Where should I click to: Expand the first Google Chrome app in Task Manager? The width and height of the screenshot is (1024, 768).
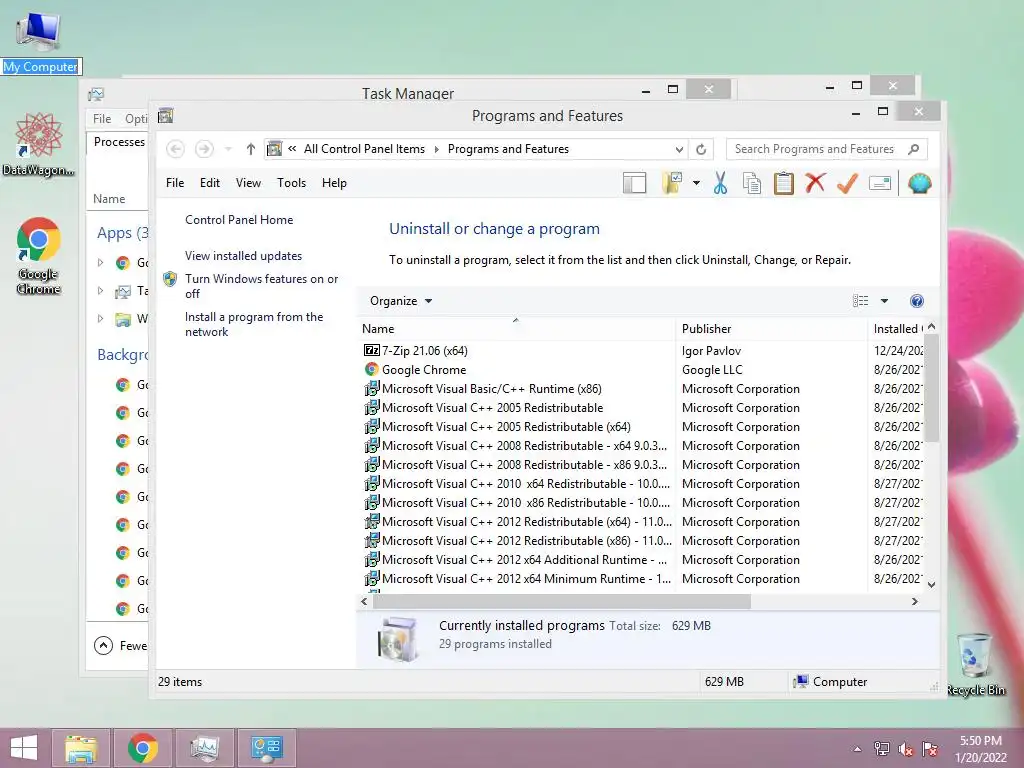click(x=100, y=263)
